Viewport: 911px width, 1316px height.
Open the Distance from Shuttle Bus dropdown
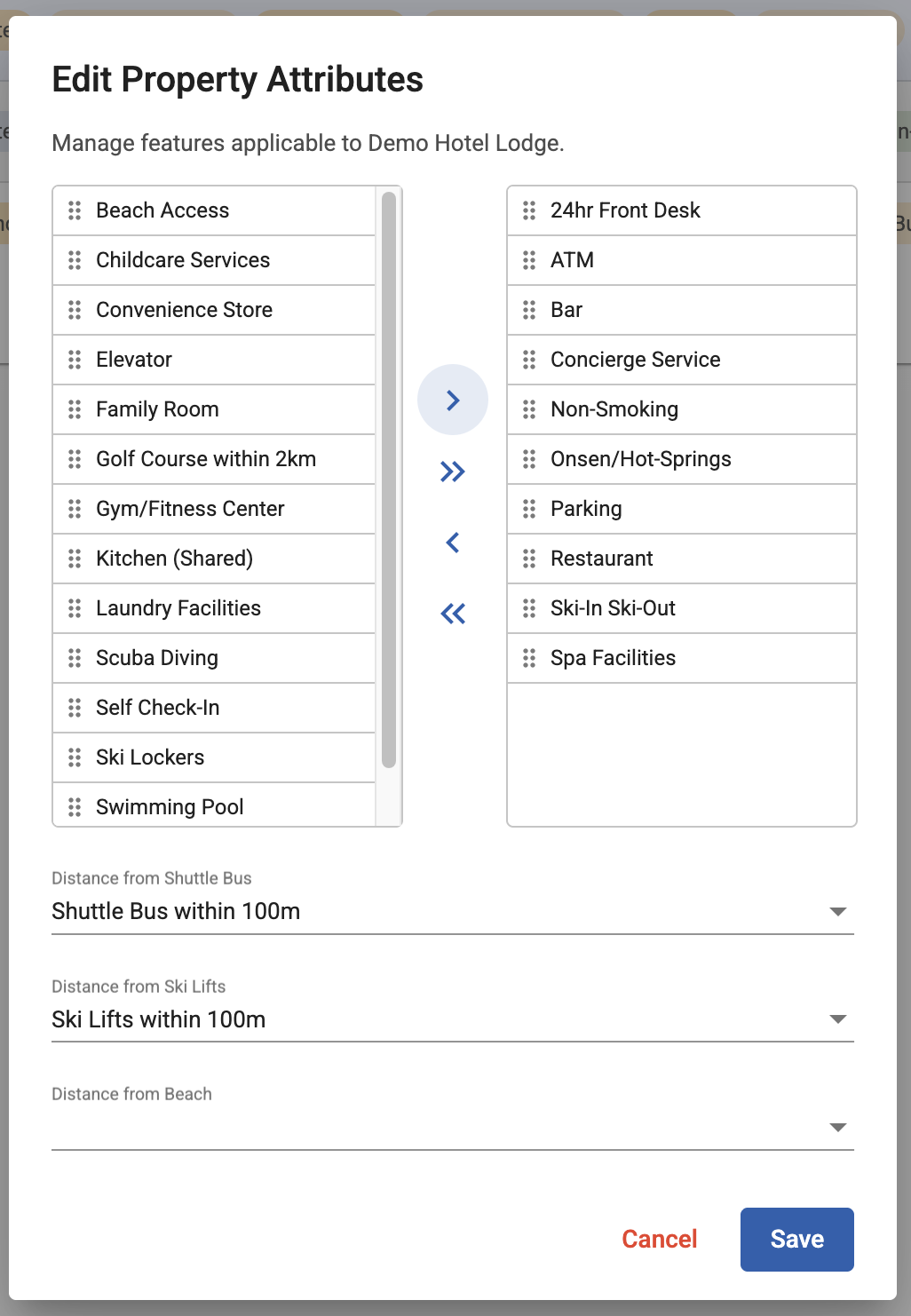tap(452, 912)
